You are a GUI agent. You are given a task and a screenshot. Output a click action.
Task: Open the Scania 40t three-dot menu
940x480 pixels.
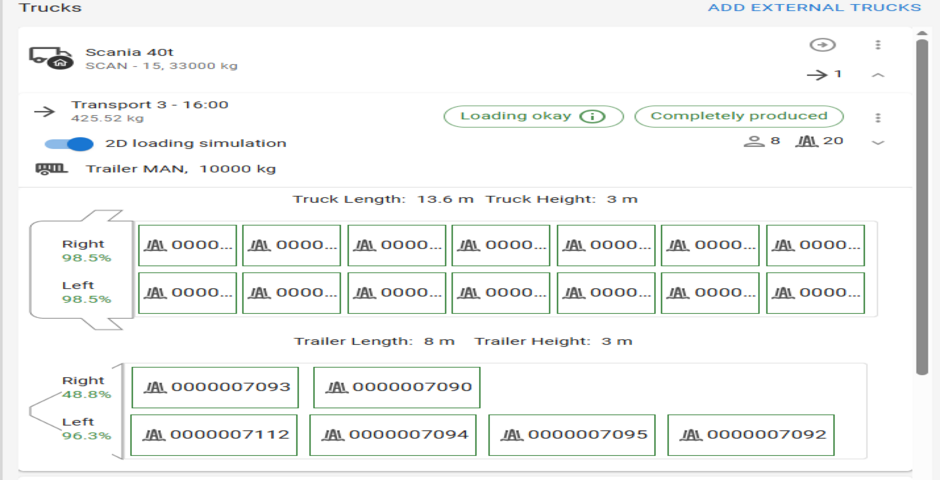click(x=877, y=45)
